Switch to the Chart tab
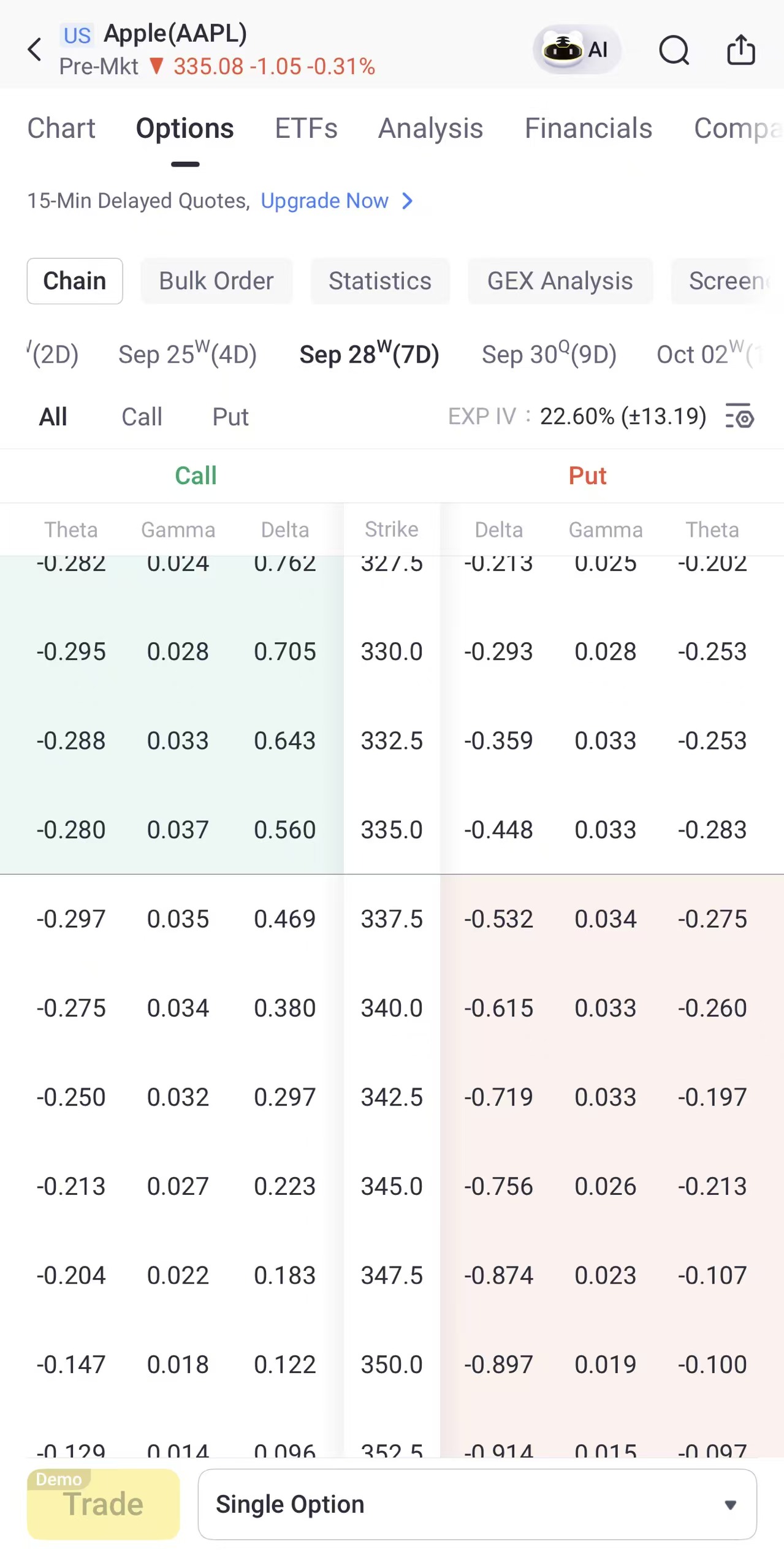784x1568 pixels. click(x=61, y=129)
